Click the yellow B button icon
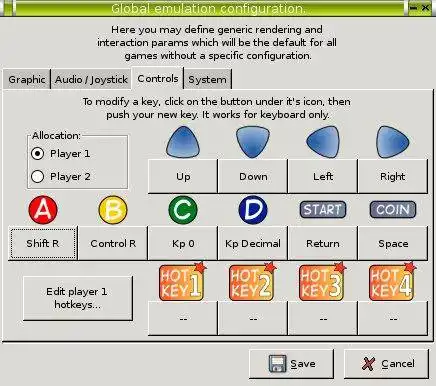 [113, 210]
